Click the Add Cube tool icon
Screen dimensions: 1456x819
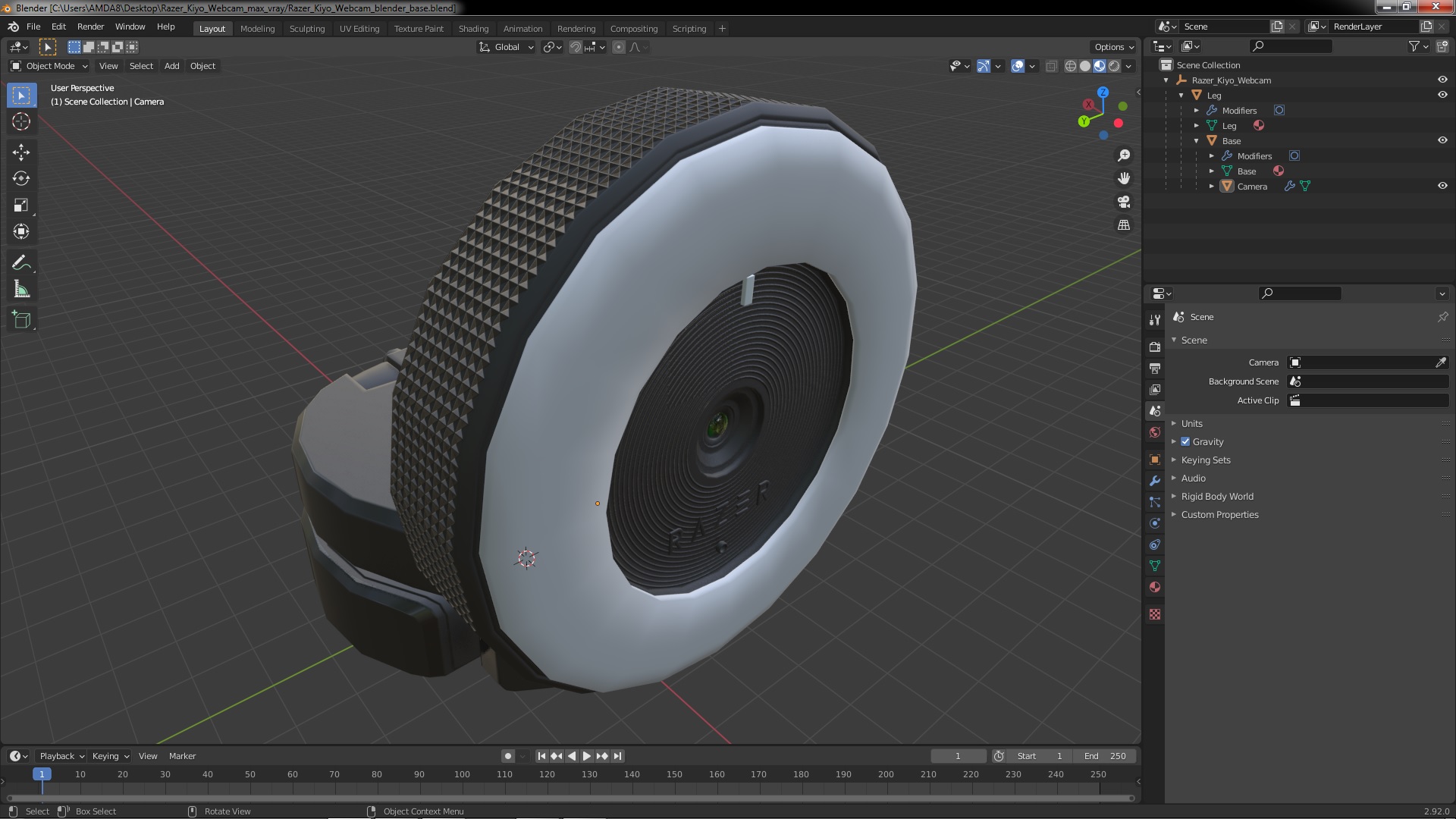click(x=21, y=319)
